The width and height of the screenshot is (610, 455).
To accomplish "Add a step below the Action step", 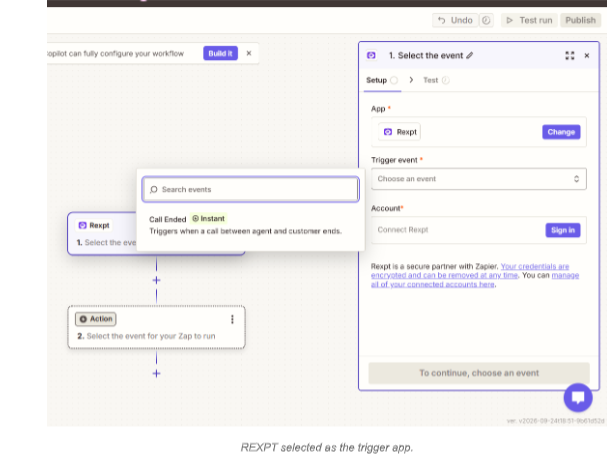I will tap(156, 374).
